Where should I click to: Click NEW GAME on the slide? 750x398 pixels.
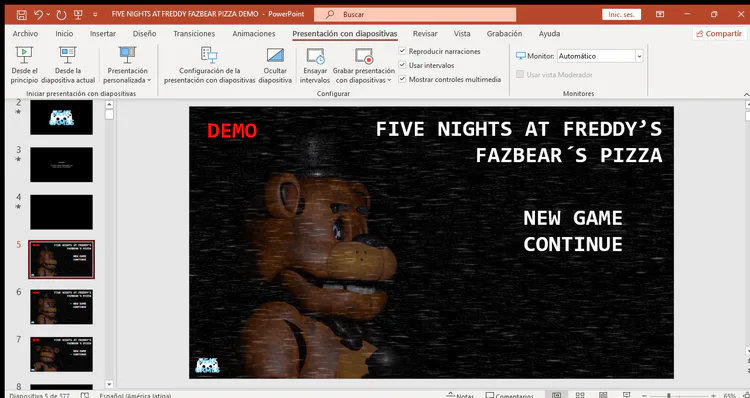[573, 218]
